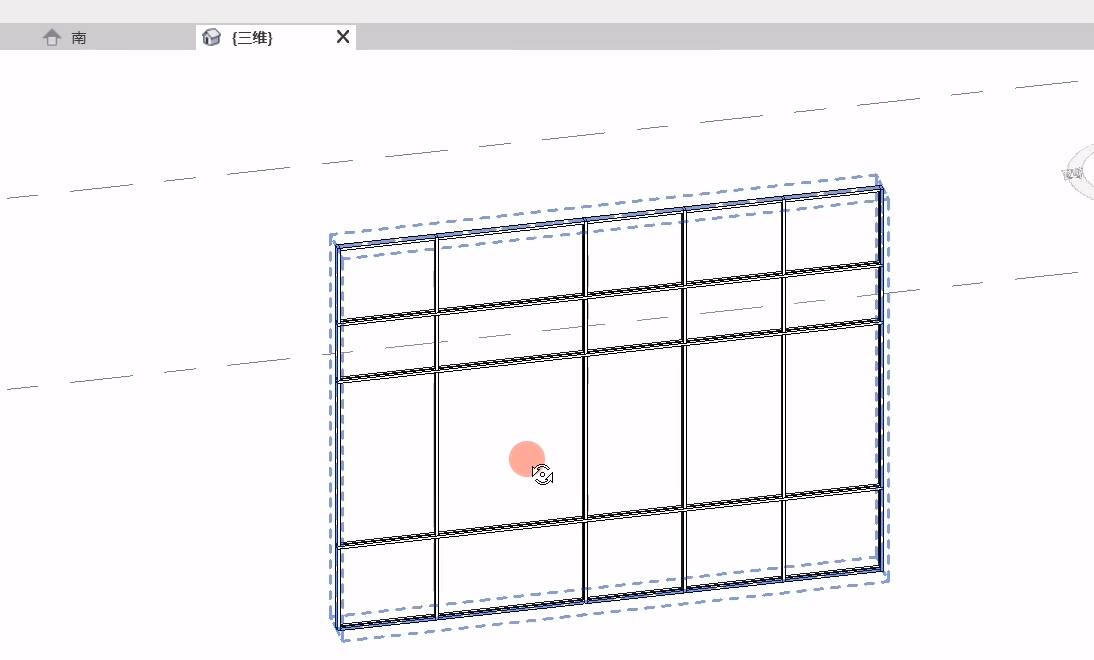This screenshot has height=660, width=1094.
Task: Select the lowest interior horizontal mullion
Action: point(610,516)
